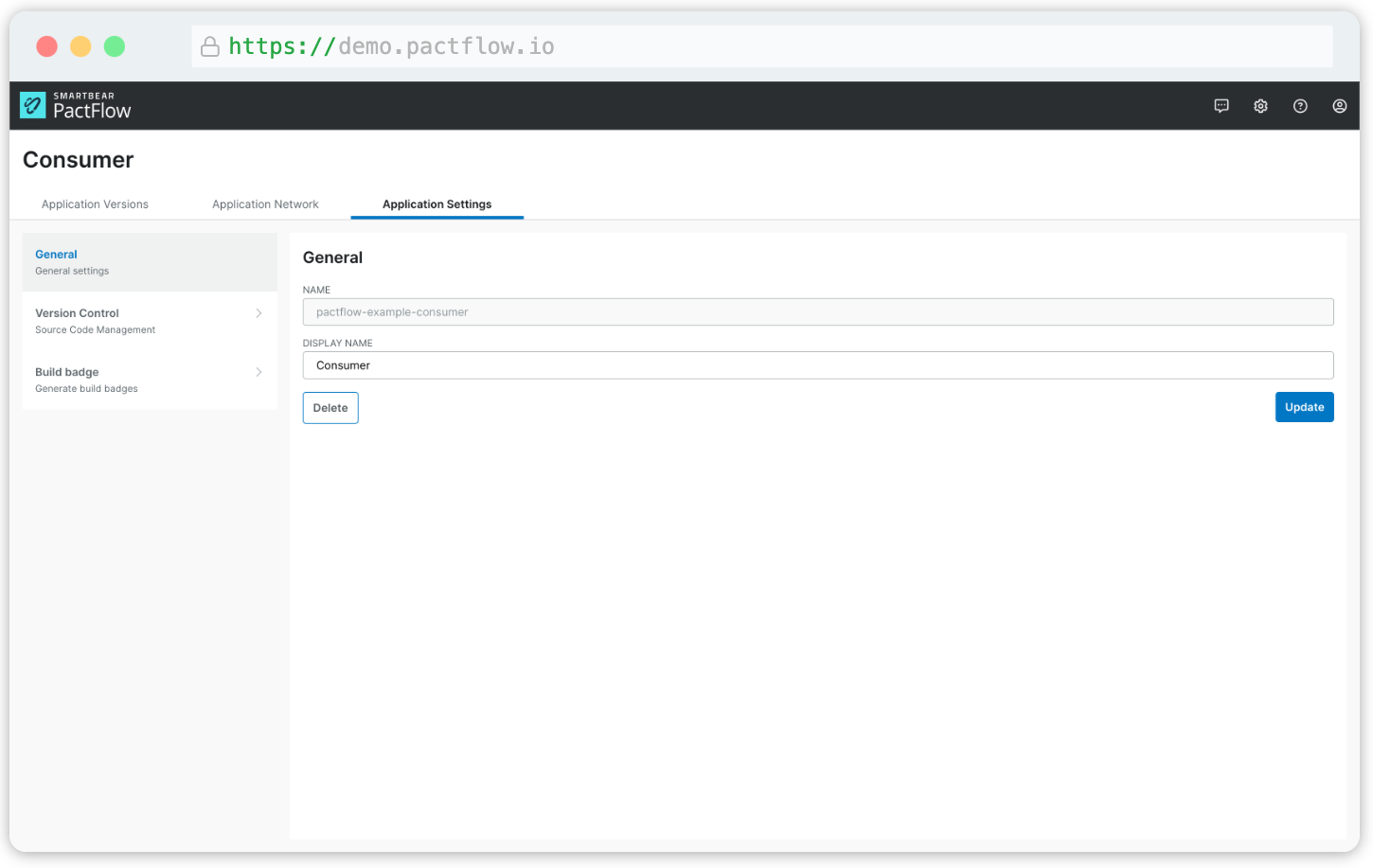This screenshot has height=868, width=1373.
Task: Expand the Build badge chevron
Action: 259,372
